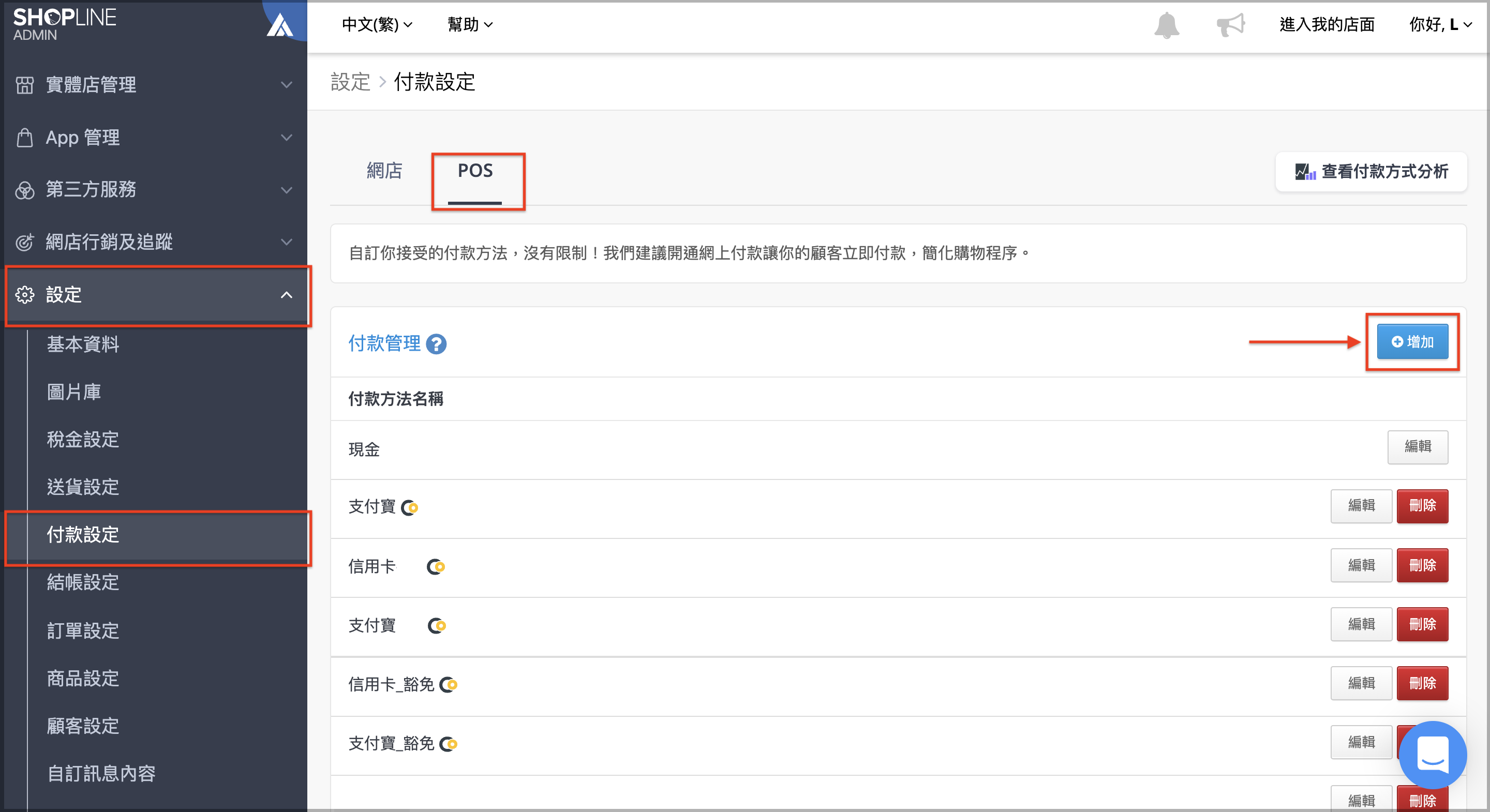
Task: Open 自訂訊息內容
Action: [x=101, y=773]
